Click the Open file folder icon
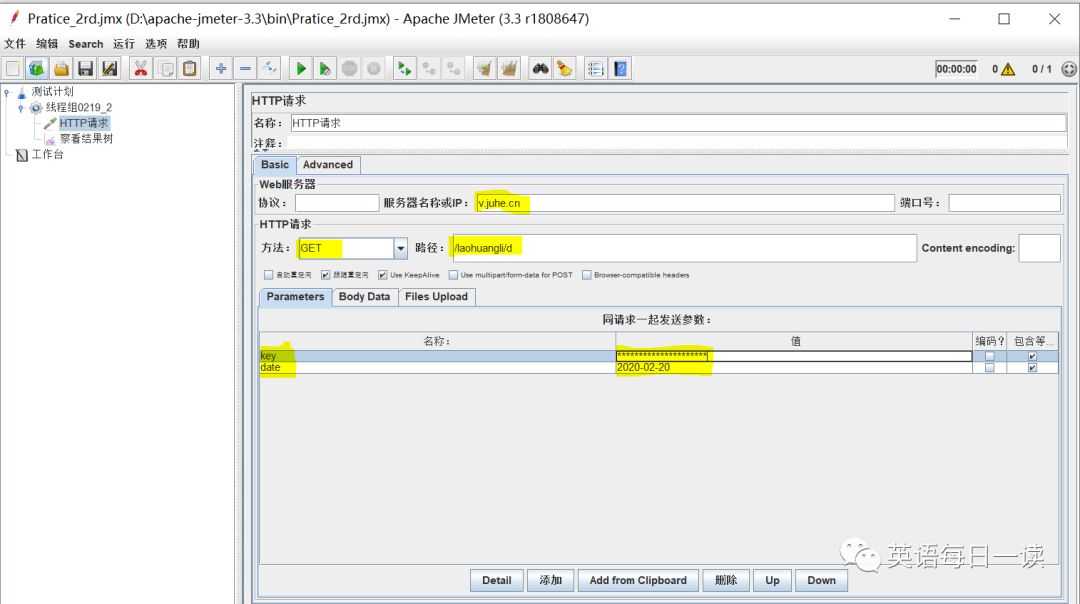Viewport: 1080px width, 604px height. tap(61, 68)
